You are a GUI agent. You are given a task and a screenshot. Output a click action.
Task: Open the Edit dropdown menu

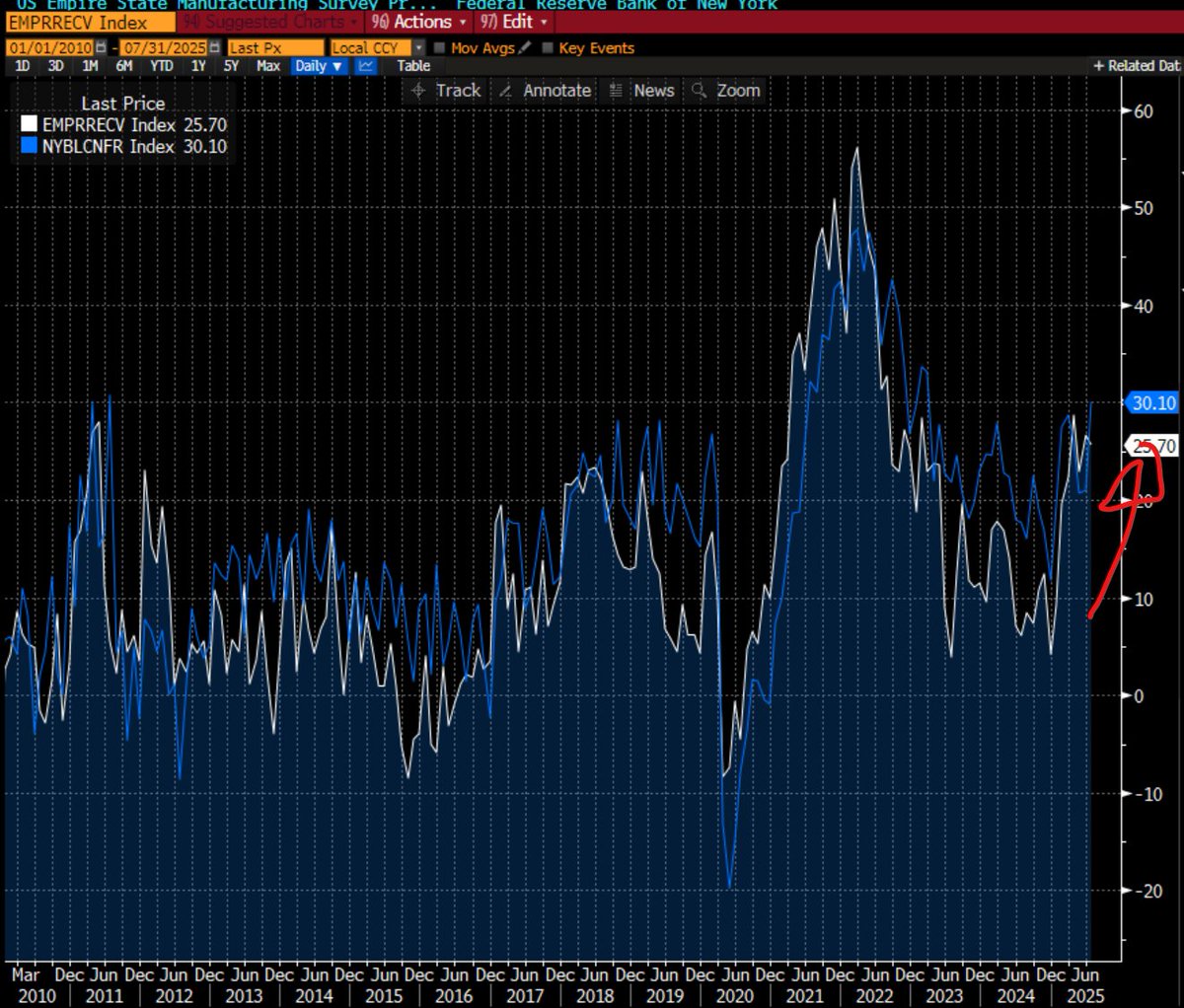[512, 22]
